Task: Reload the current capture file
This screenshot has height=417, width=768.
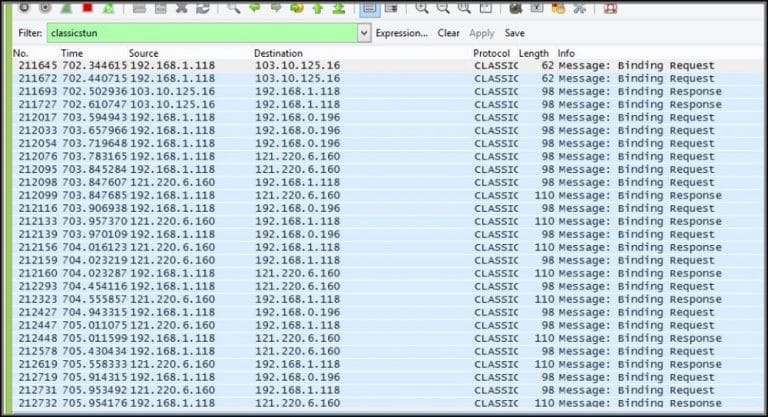Action: (203, 7)
